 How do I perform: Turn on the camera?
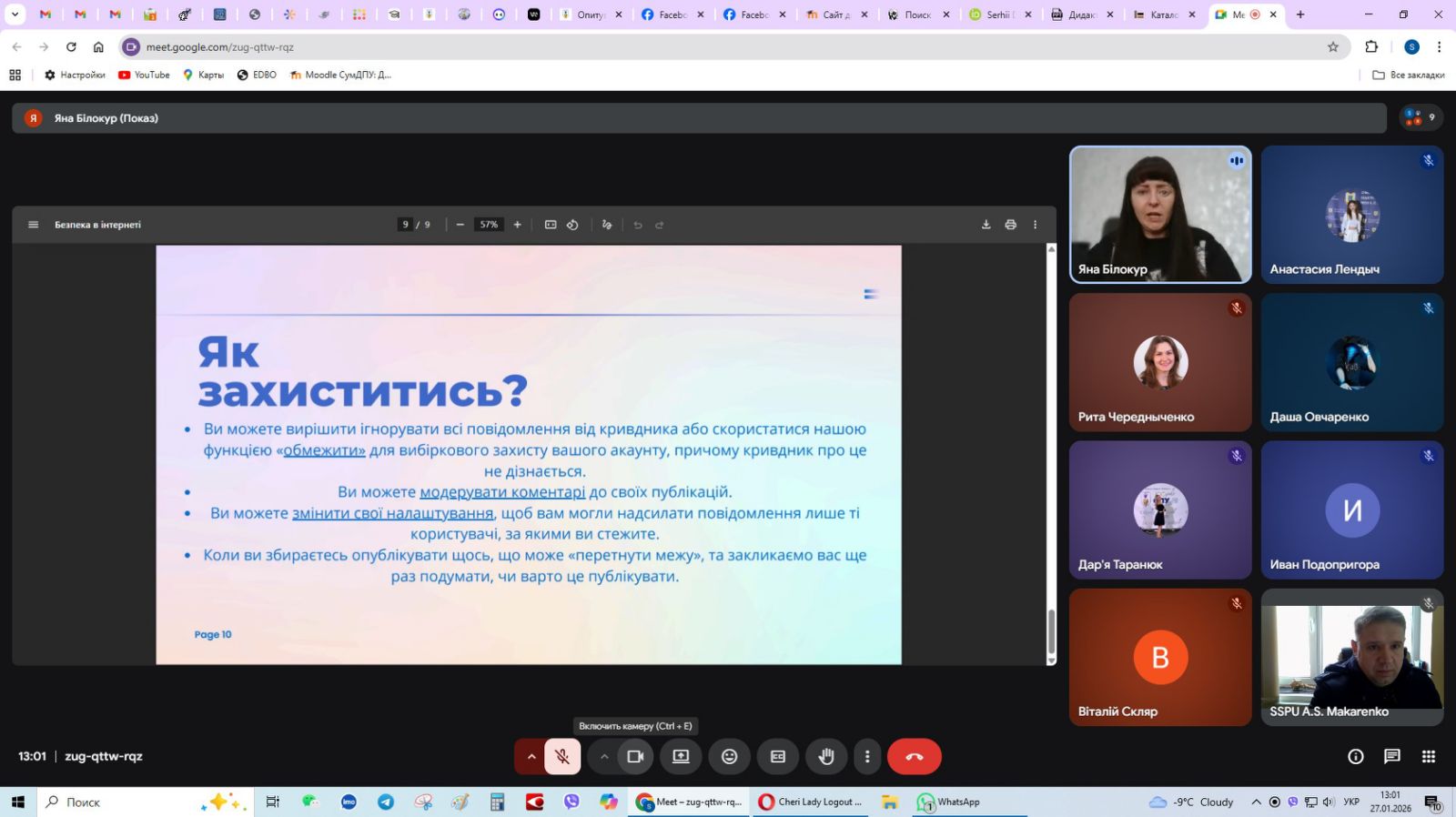click(635, 756)
